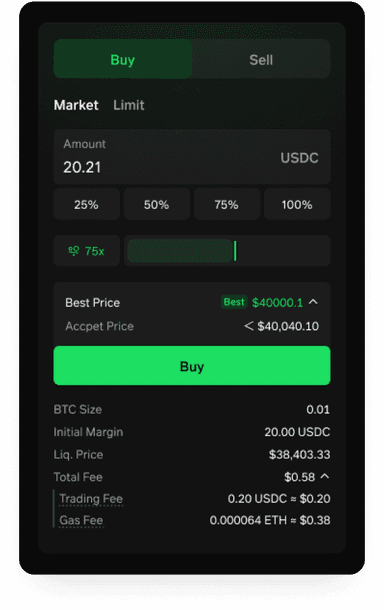
Task: Click the green Best badge icon
Action: click(234, 302)
